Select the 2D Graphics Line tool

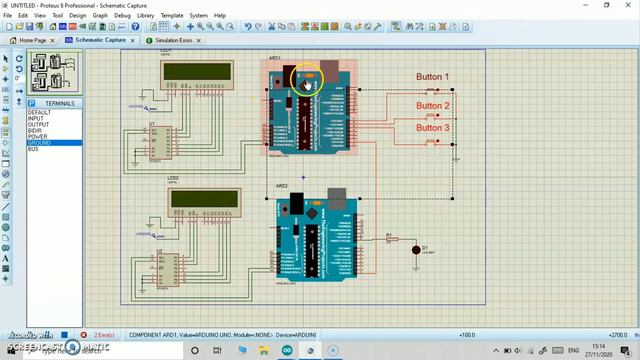click(x=6, y=207)
